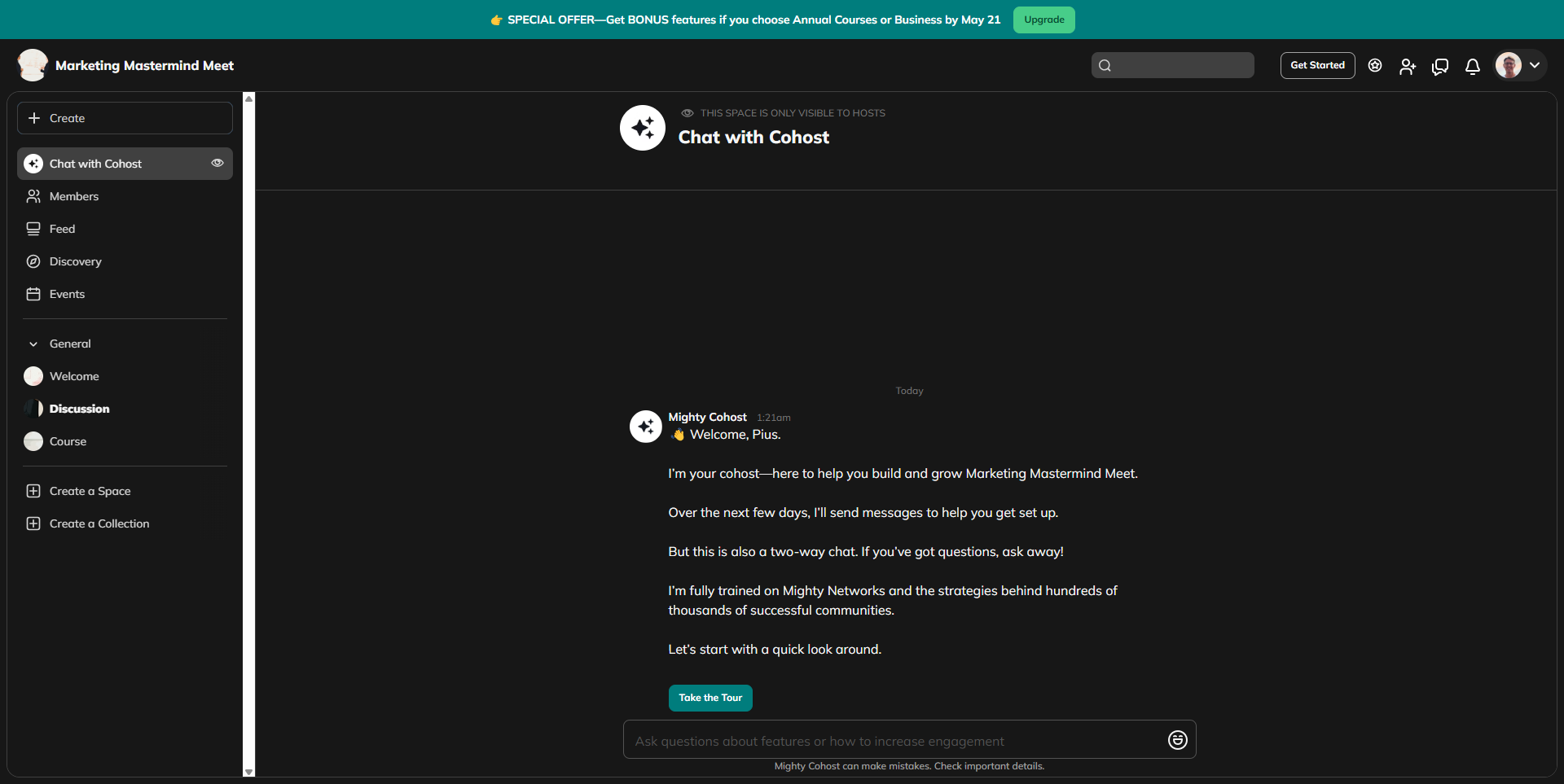Go to the Members page
Viewport: 1564px width, 784px height.
tap(74, 196)
